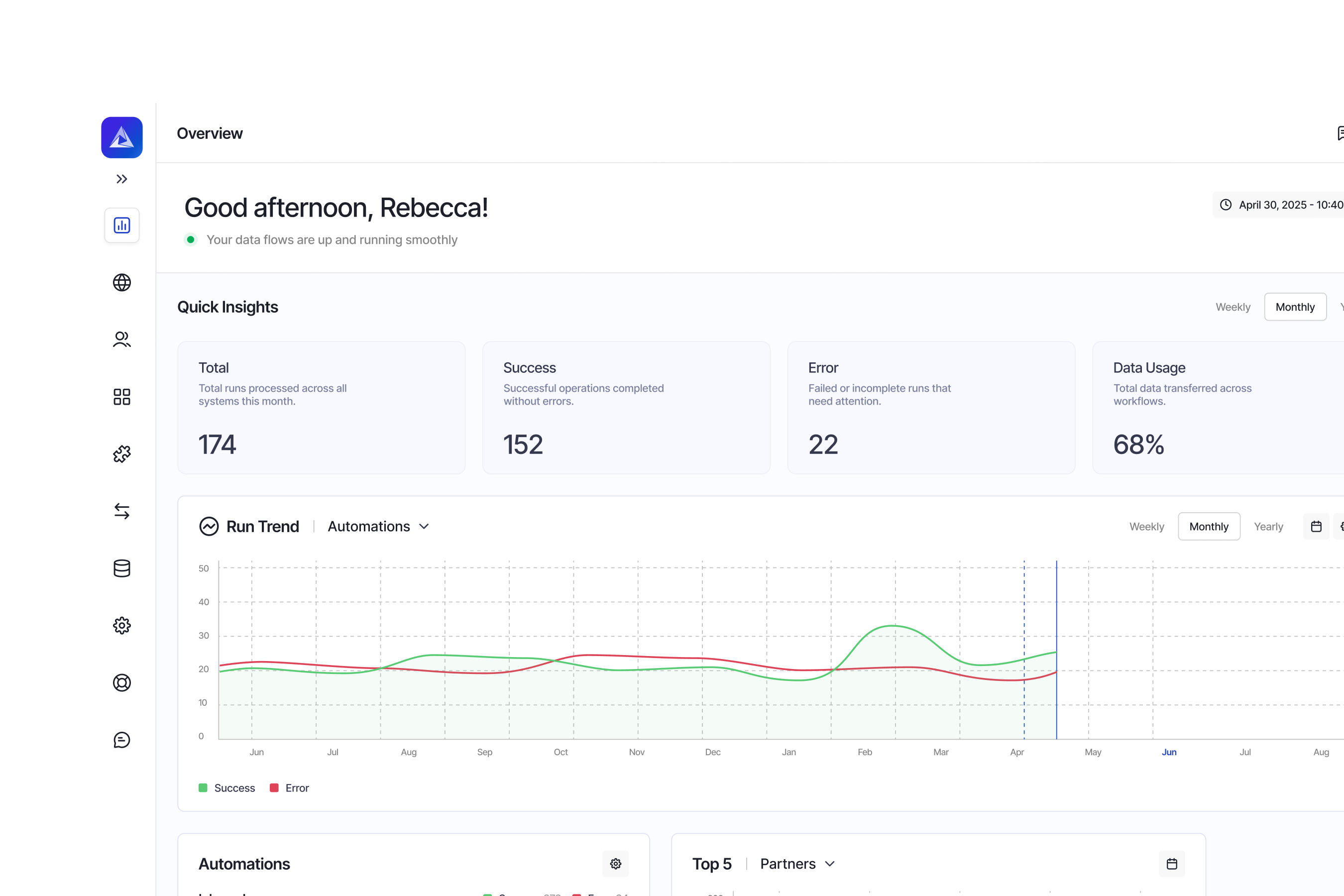Open the dashboard chart icon in sidebar
The height and width of the screenshot is (896, 1344).
tap(122, 225)
